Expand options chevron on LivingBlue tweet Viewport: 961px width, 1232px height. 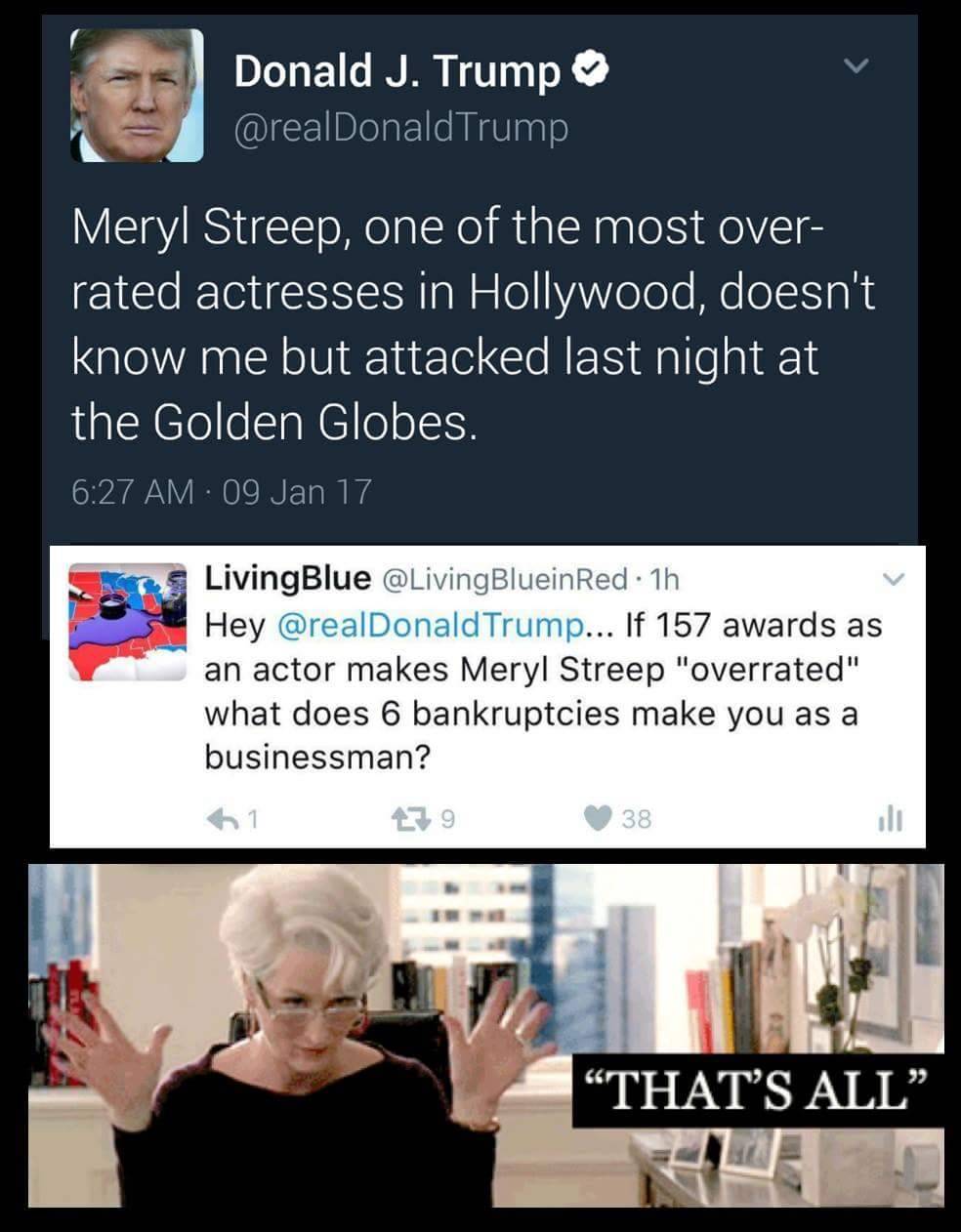coord(893,579)
